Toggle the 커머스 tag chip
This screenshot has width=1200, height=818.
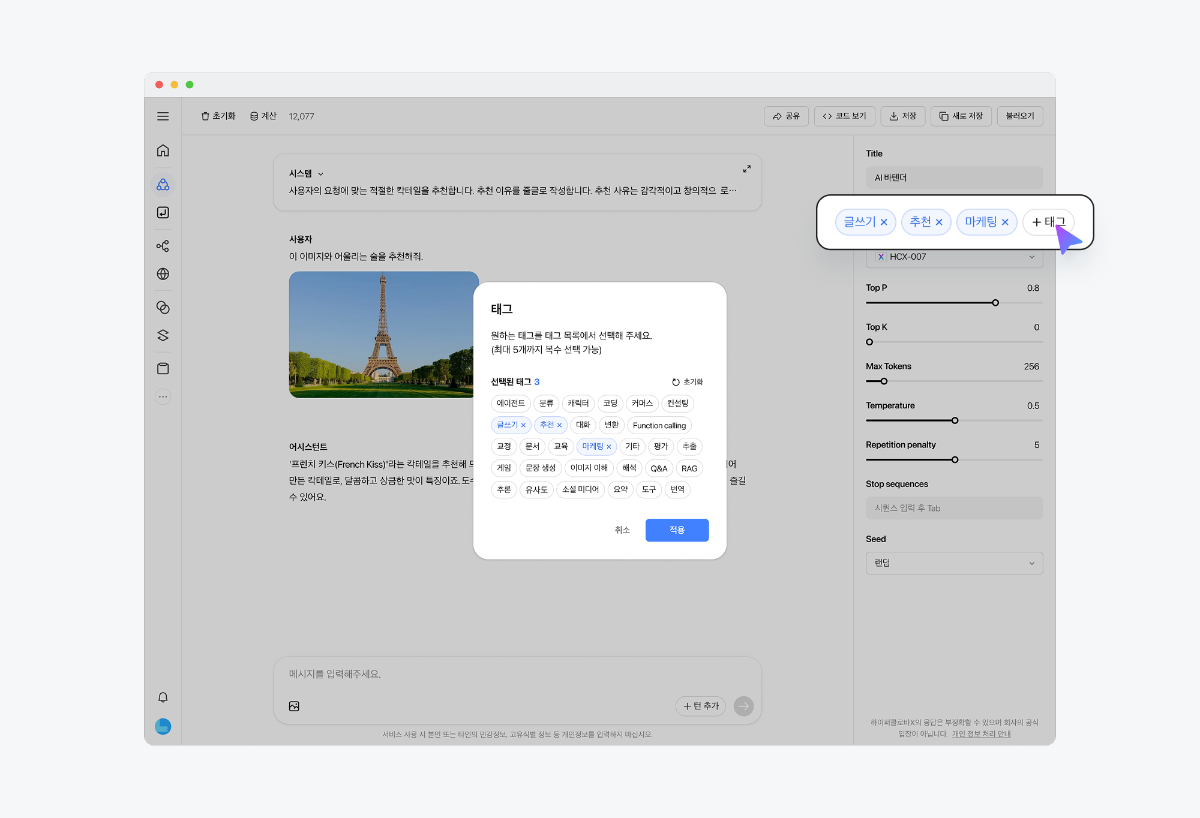tap(643, 404)
